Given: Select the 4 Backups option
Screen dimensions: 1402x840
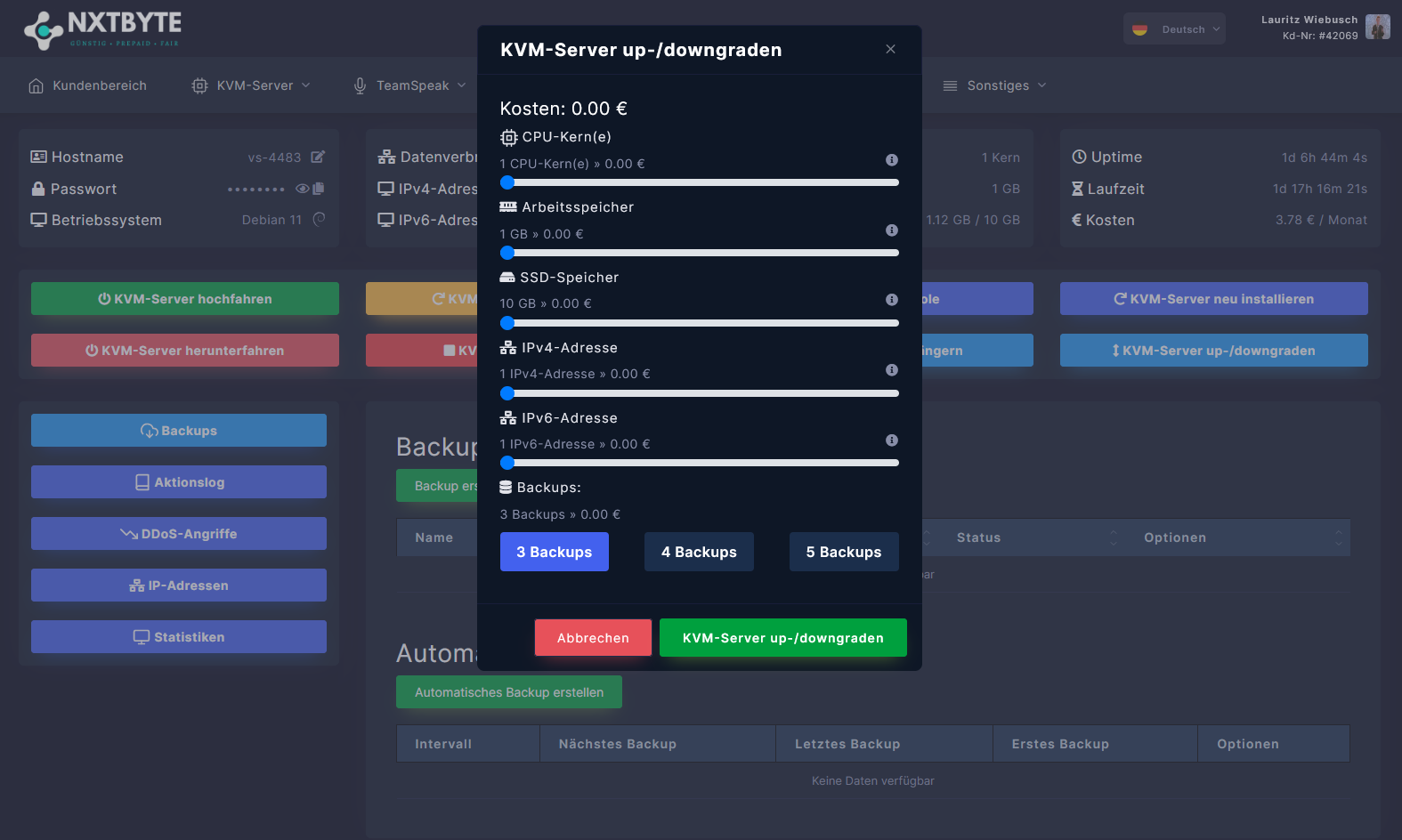Looking at the screenshot, I should point(699,552).
